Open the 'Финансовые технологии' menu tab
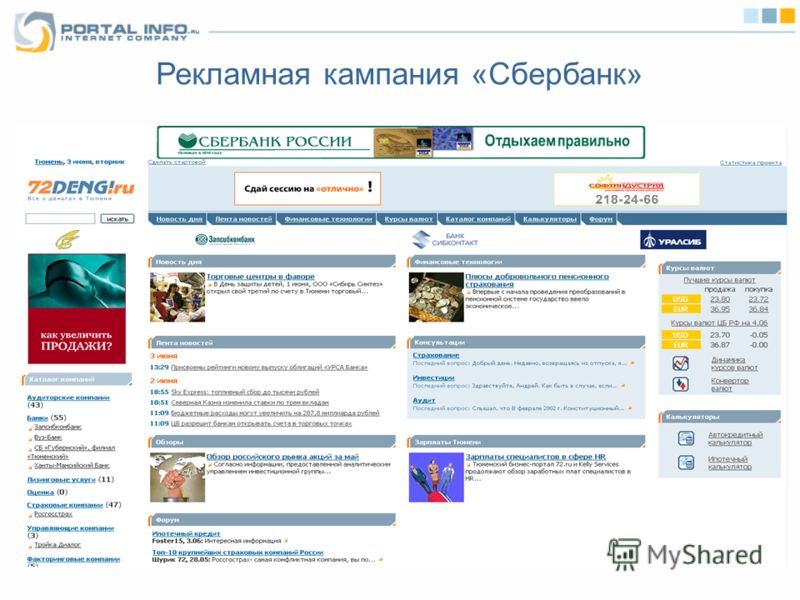 tap(328, 219)
